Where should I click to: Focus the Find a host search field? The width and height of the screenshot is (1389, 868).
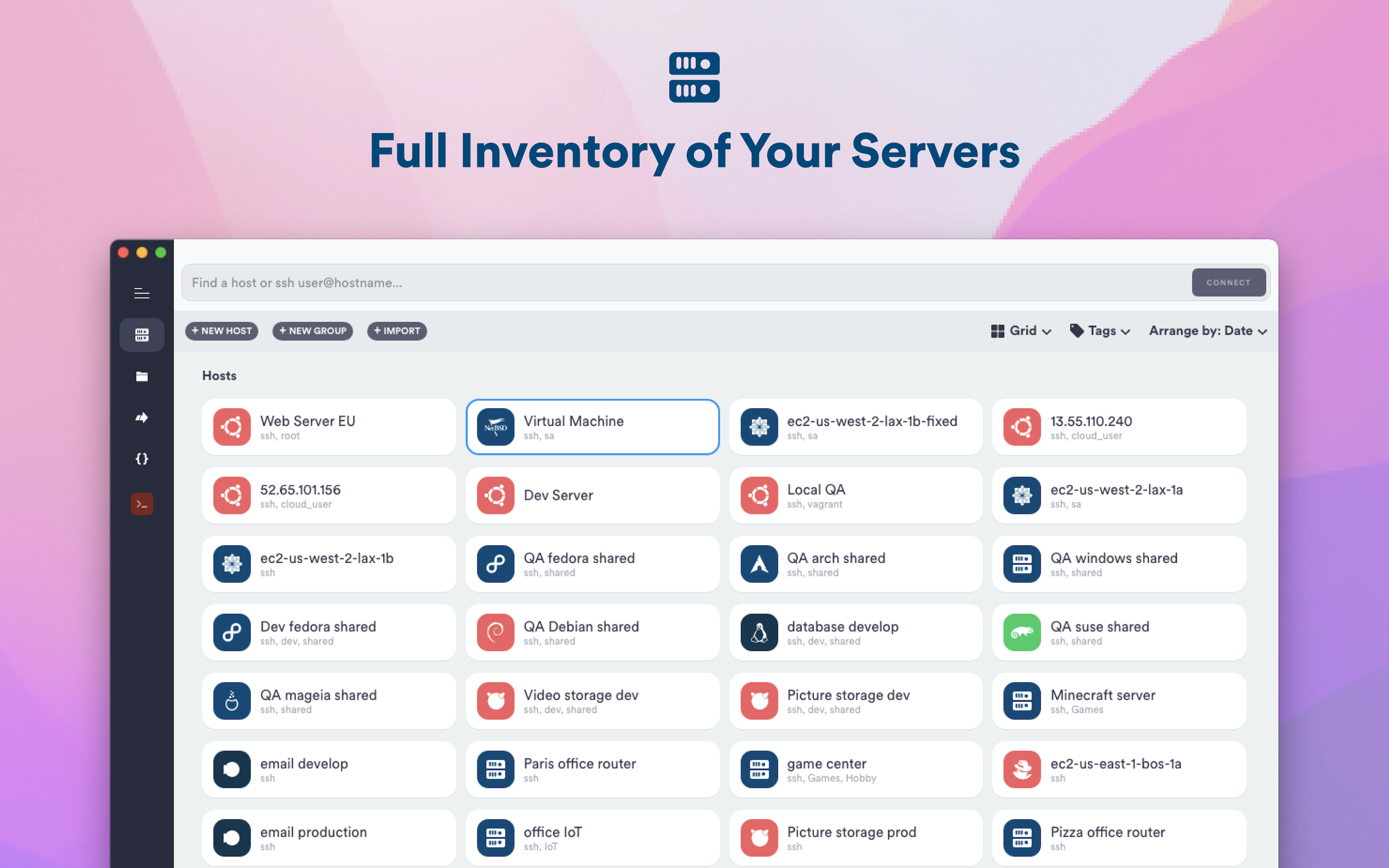click(683, 283)
